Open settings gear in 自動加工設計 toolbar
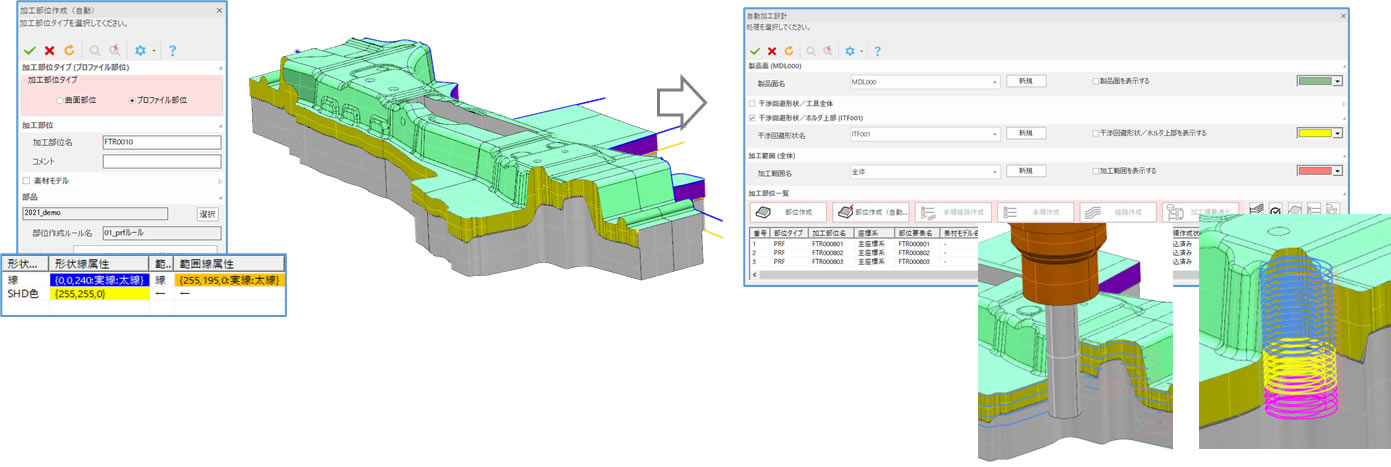The height and width of the screenshot is (467, 1391). pos(850,51)
